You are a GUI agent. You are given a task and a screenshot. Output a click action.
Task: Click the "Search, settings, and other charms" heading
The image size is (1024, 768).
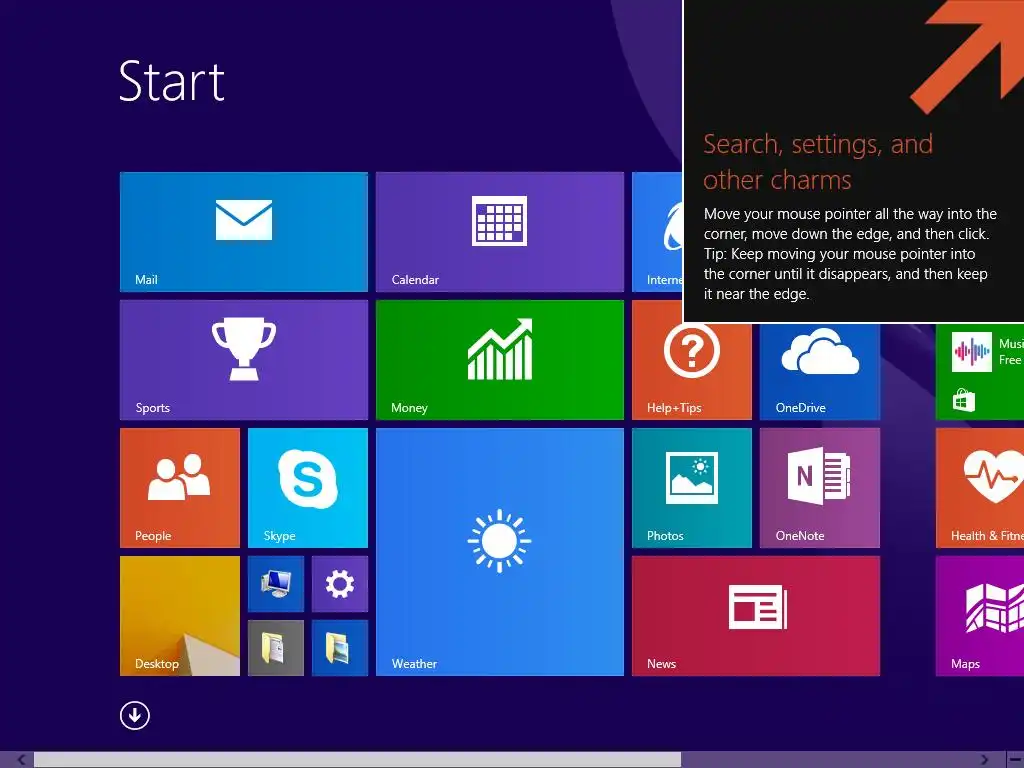[818, 161]
